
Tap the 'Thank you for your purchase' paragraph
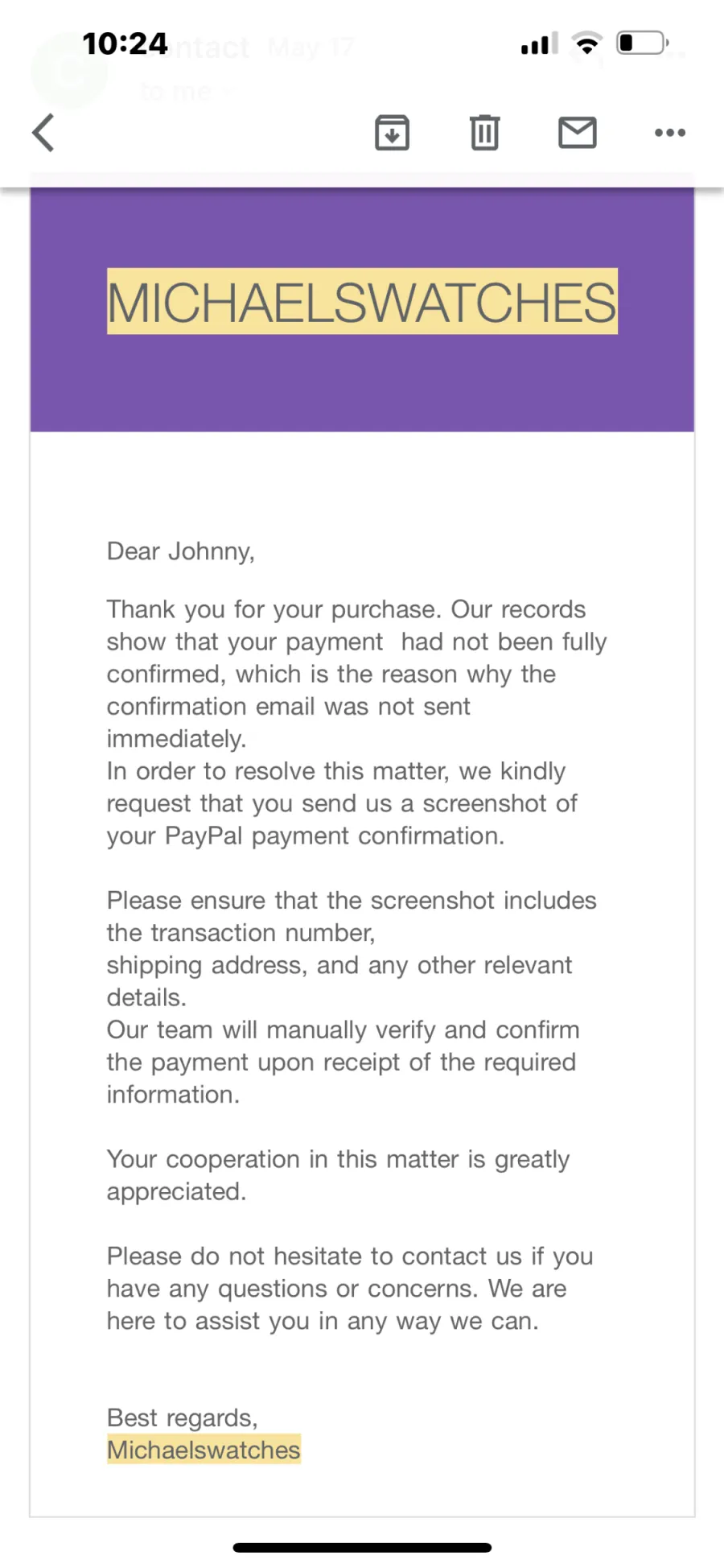356,674
